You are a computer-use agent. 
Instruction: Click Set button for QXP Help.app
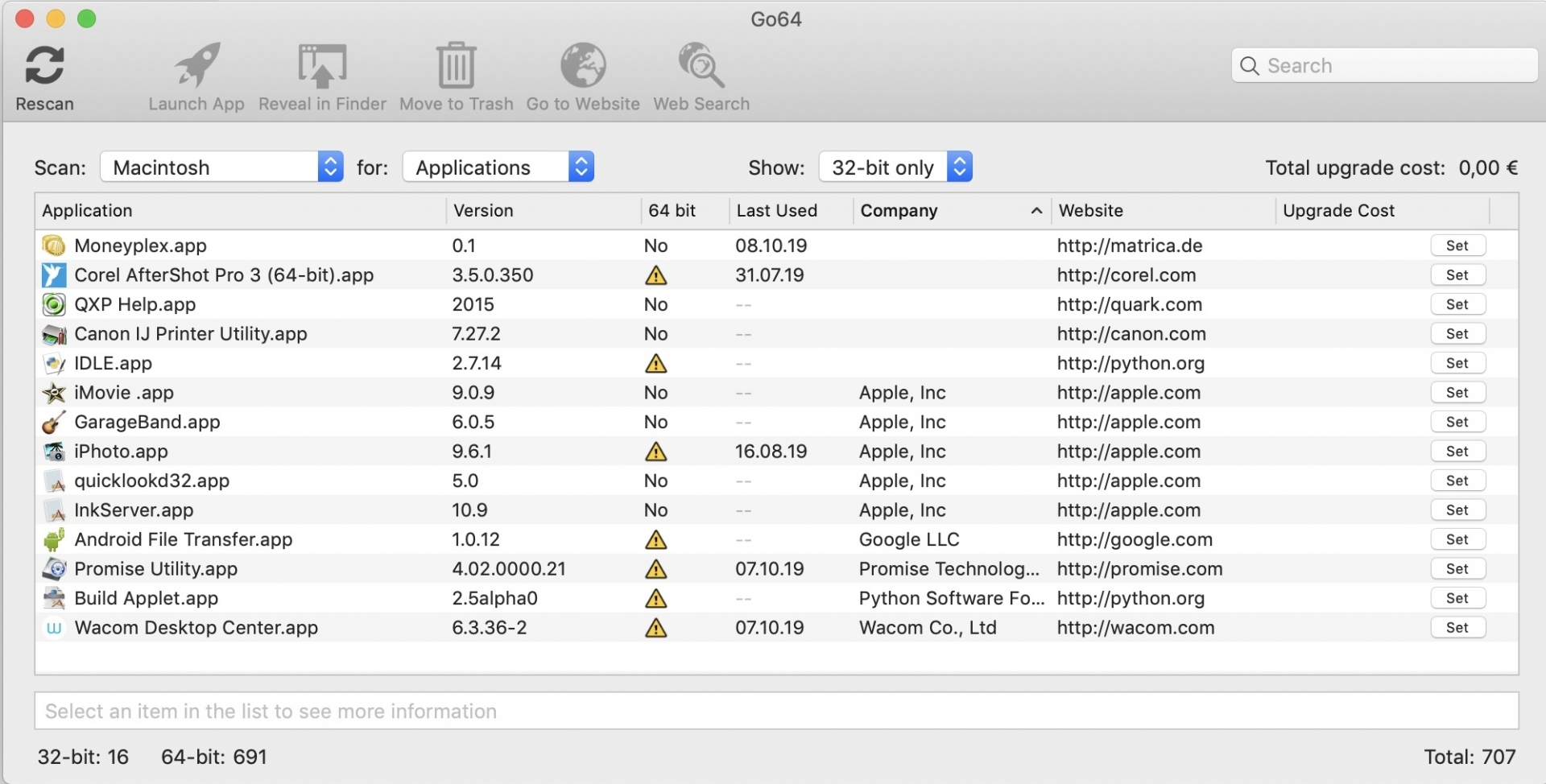point(1457,304)
